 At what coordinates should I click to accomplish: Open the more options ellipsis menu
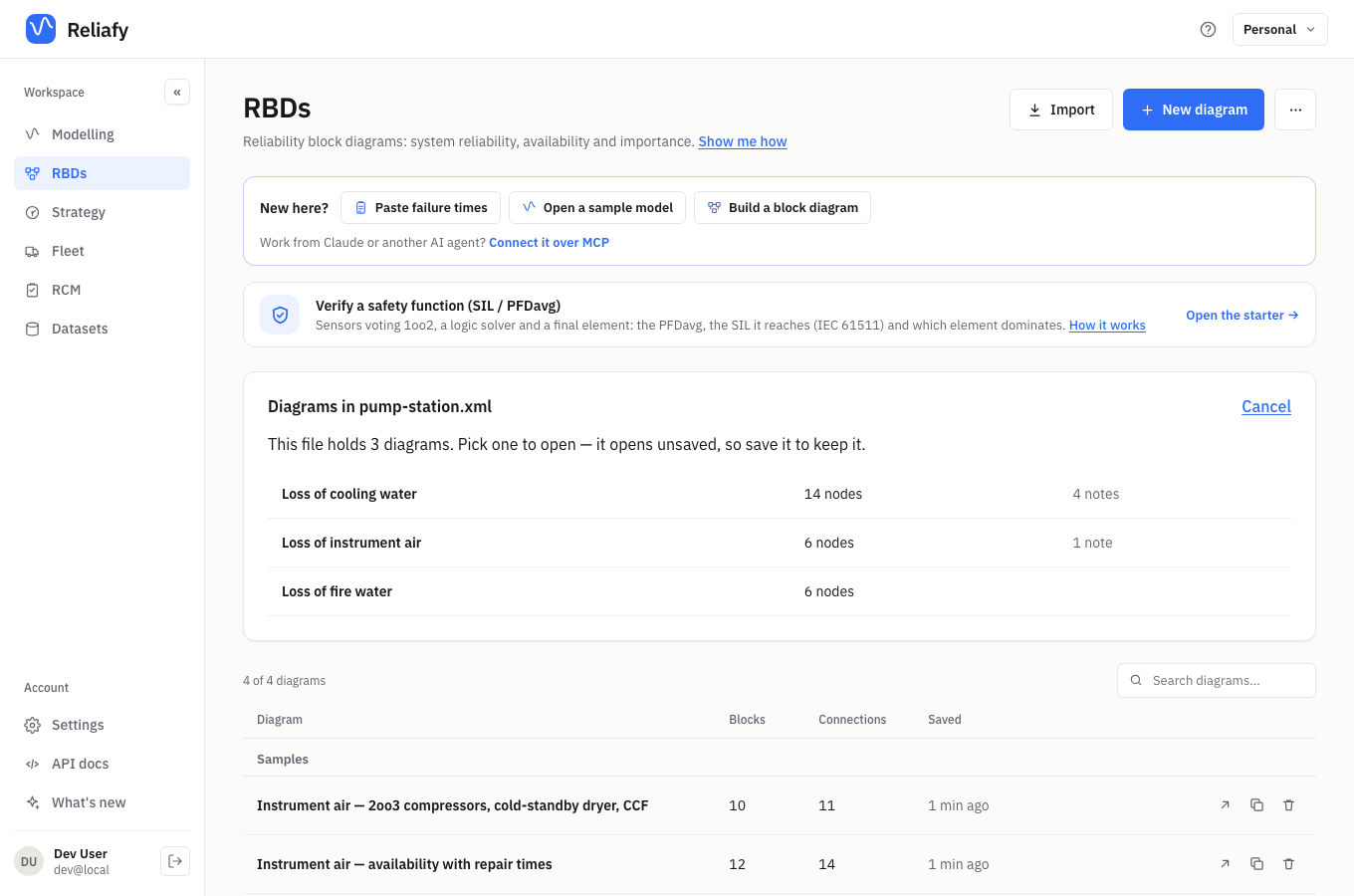[1295, 110]
